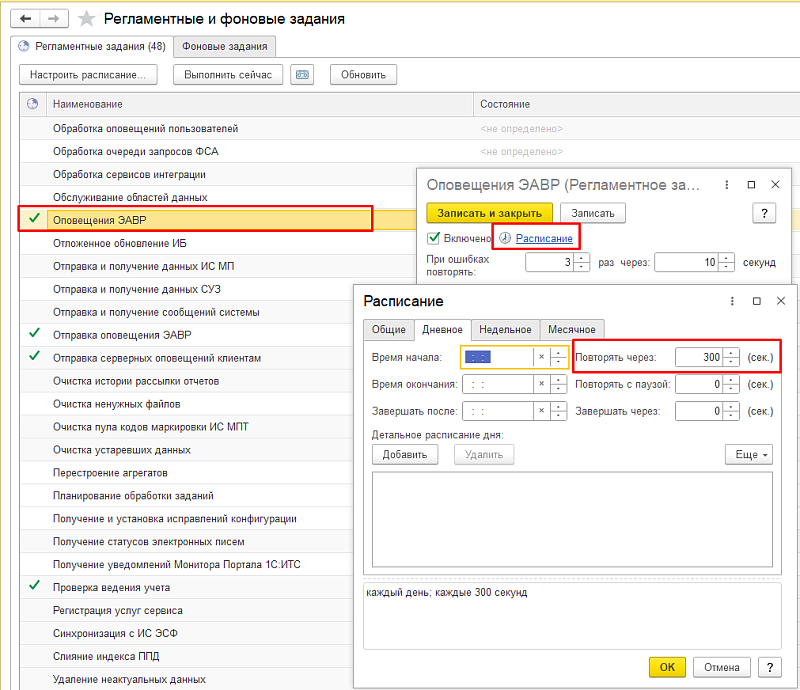Open the Фоновые задания tab

[224, 46]
